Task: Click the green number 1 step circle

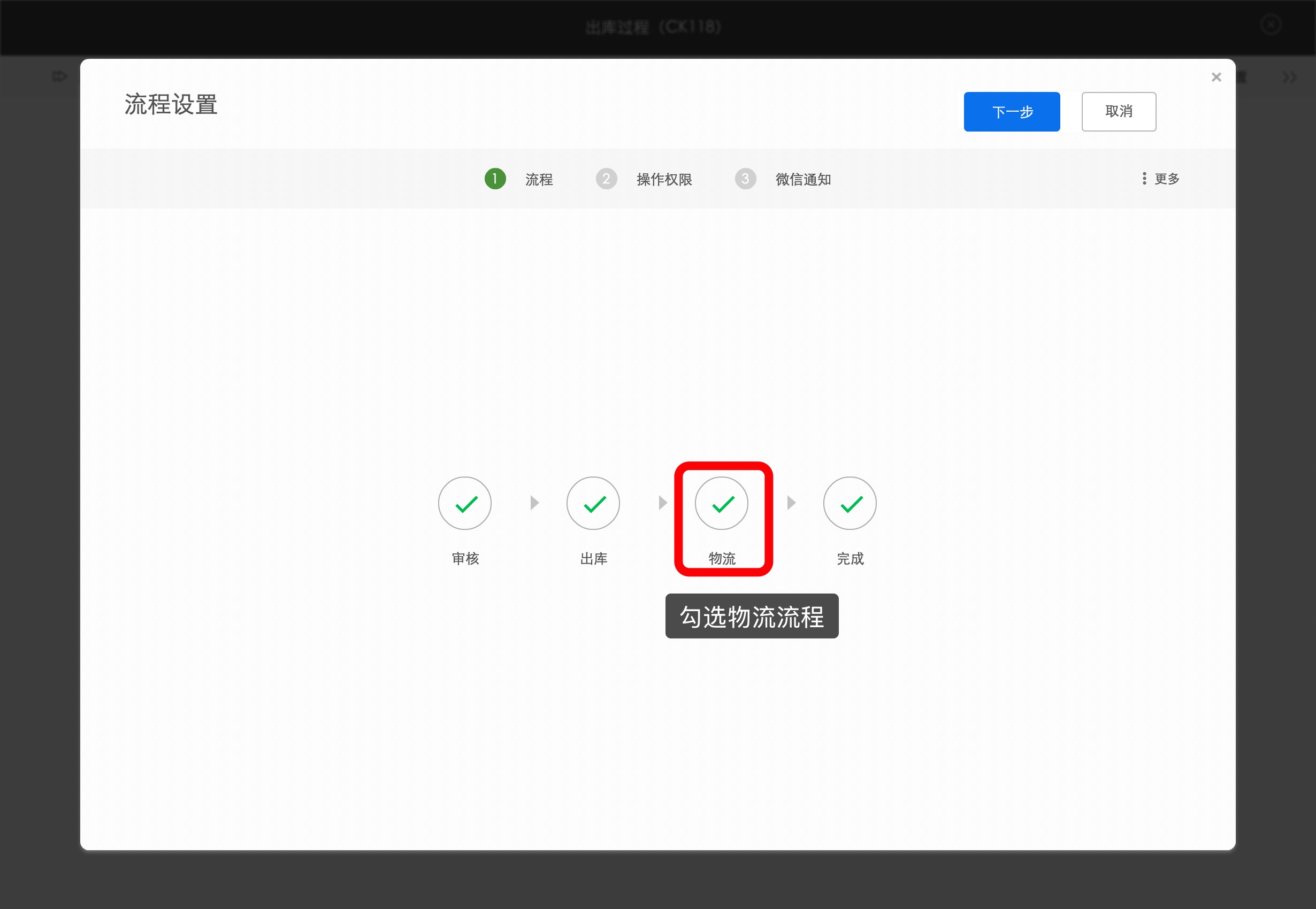Action: 495,179
